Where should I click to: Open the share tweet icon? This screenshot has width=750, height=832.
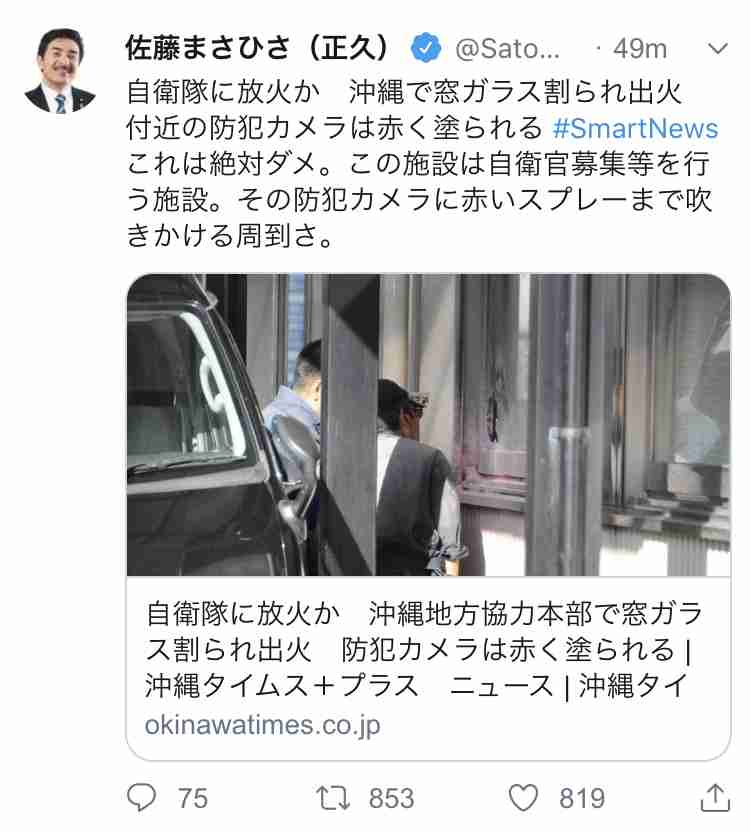(715, 798)
